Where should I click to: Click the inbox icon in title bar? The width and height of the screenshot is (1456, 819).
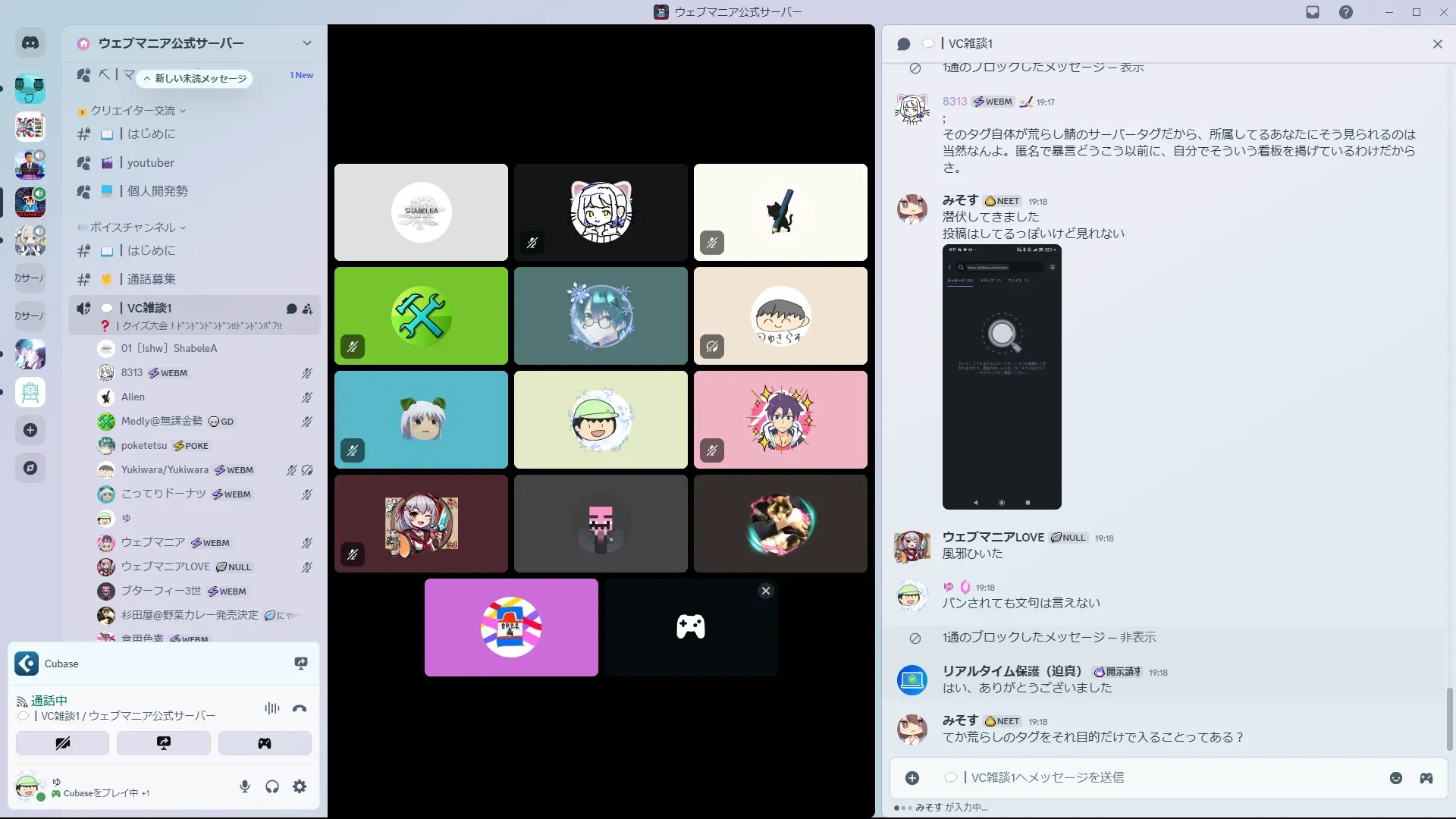point(1313,12)
